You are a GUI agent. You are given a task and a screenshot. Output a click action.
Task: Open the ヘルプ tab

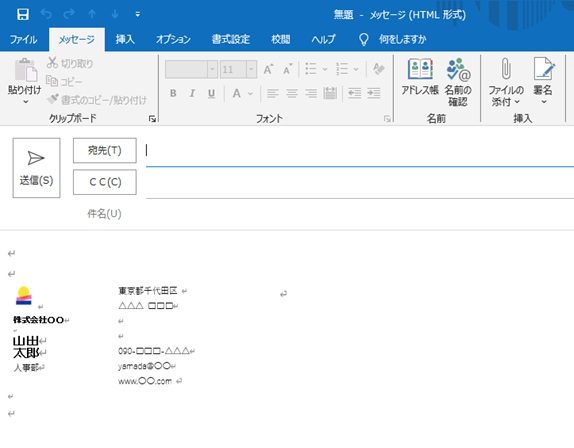tap(323, 39)
